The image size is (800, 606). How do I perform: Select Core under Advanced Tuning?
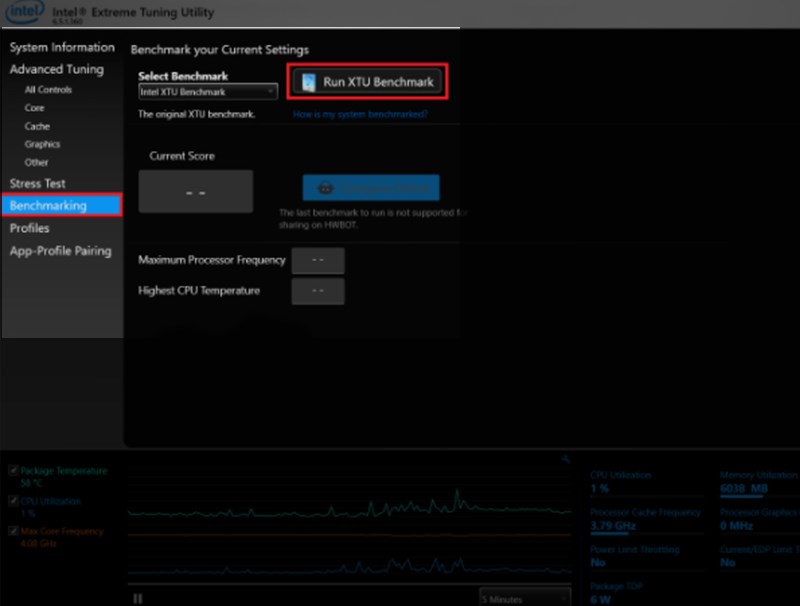pos(35,107)
